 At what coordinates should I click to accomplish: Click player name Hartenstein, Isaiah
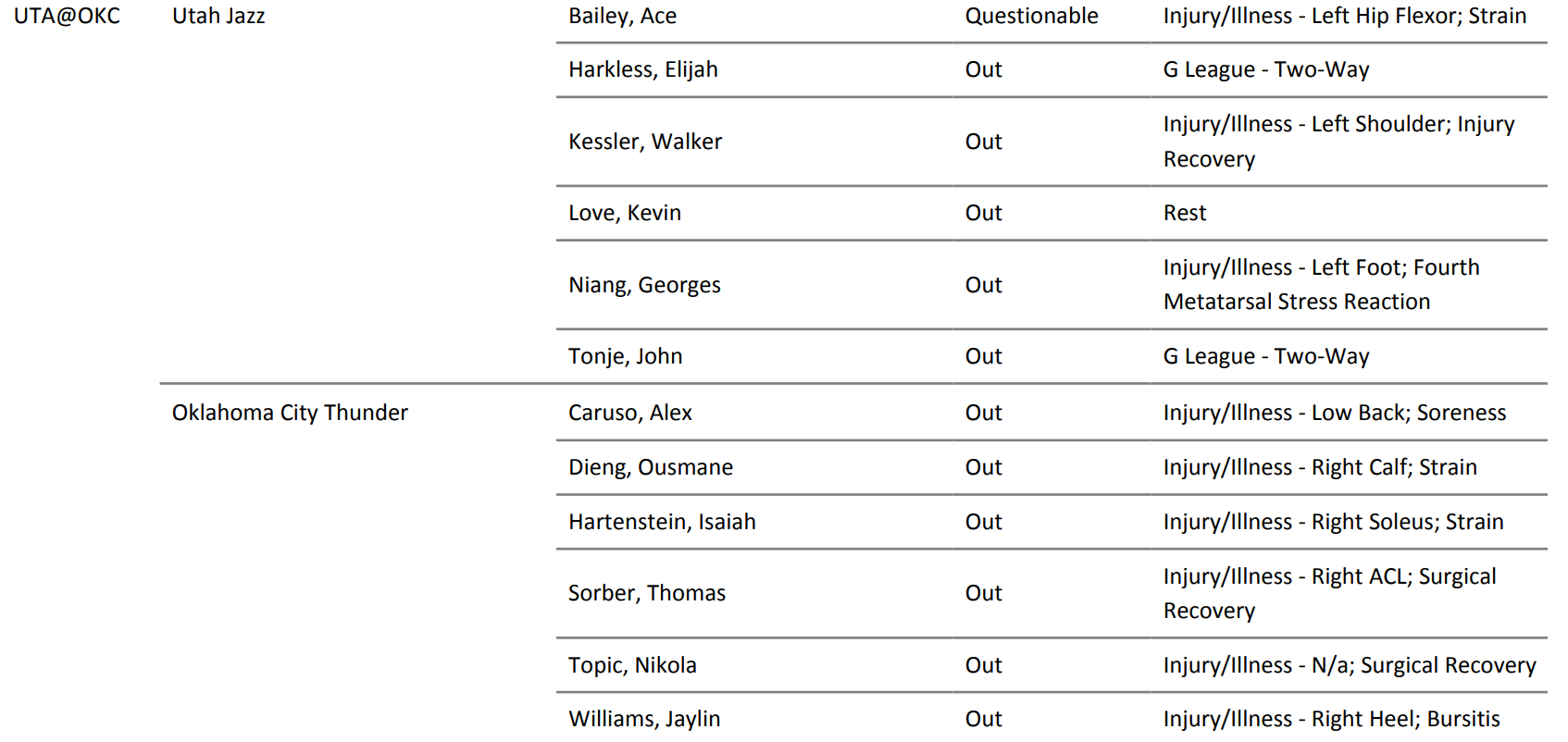pyautogui.click(x=662, y=522)
